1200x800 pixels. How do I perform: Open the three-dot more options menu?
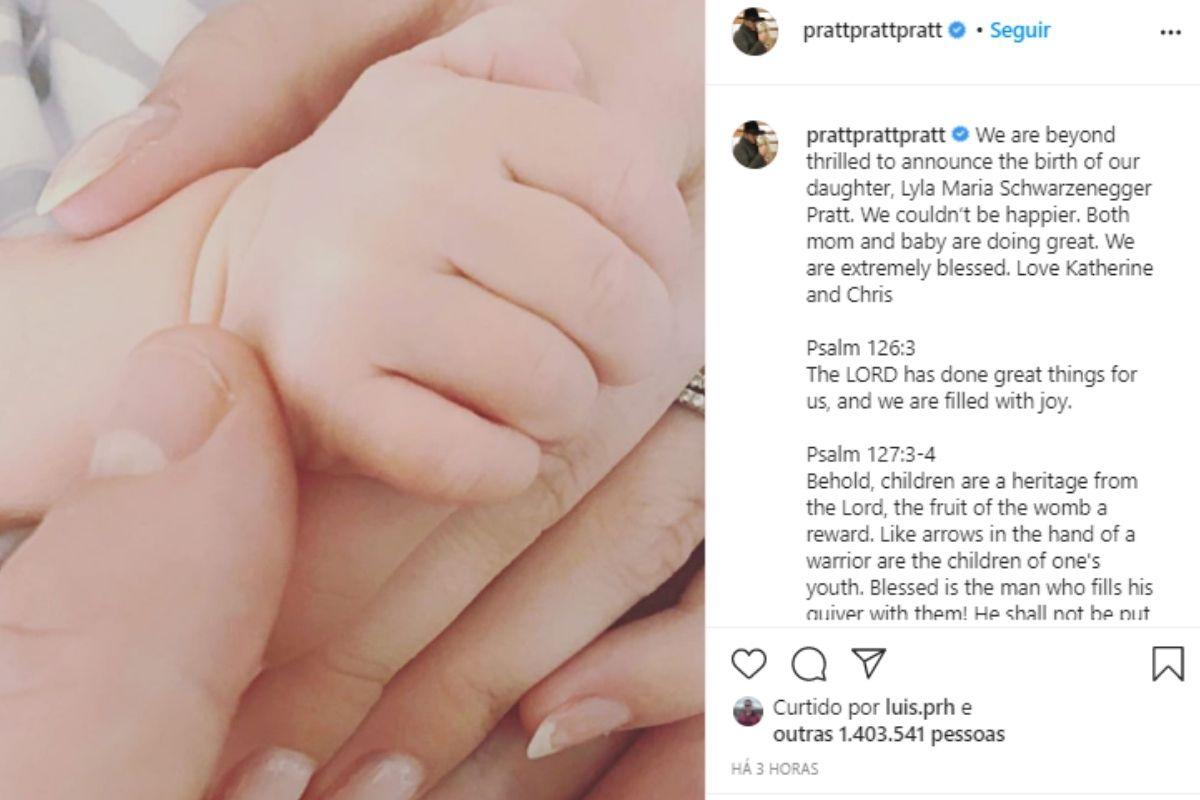1171,32
